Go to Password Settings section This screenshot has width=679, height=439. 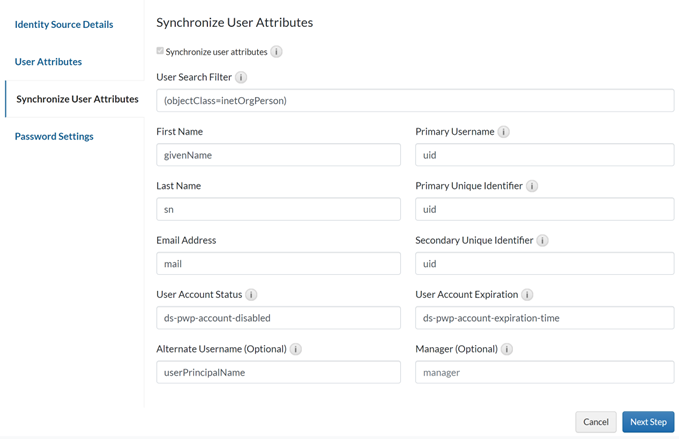pyautogui.click(x=54, y=136)
